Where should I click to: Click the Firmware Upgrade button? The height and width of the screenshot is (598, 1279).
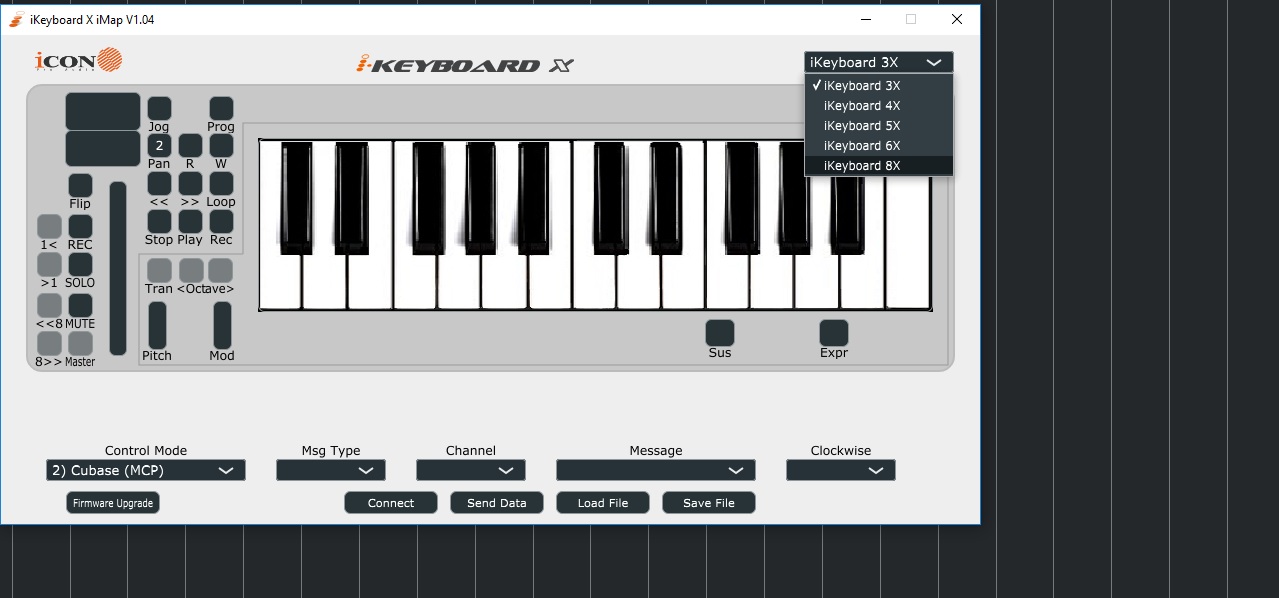(x=113, y=503)
